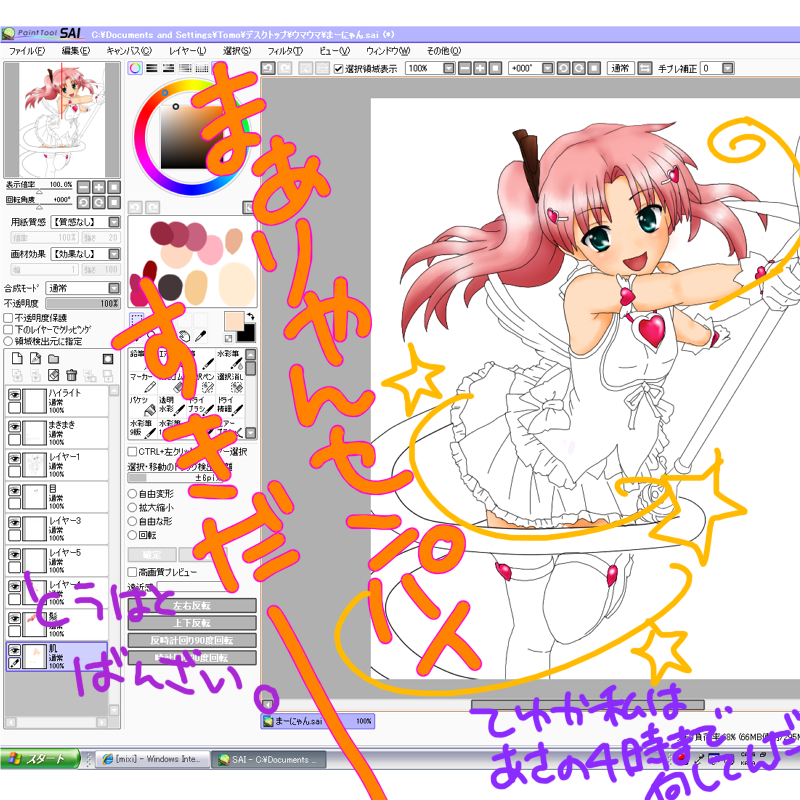The height and width of the screenshot is (800, 800).
Task: Open the custom swatches panel icon
Action: coord(202,68)
